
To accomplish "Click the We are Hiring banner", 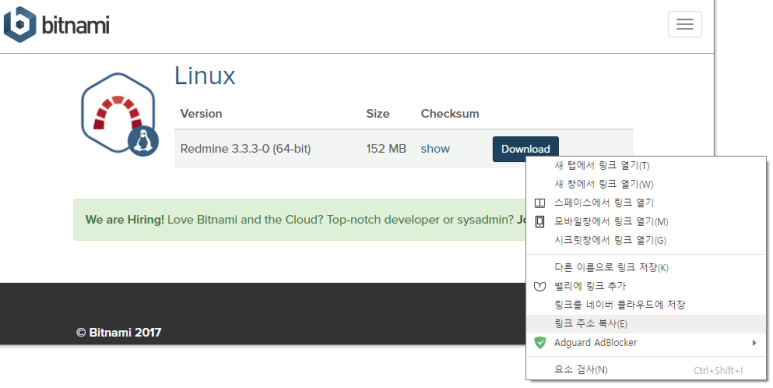I will pos(300,220).
